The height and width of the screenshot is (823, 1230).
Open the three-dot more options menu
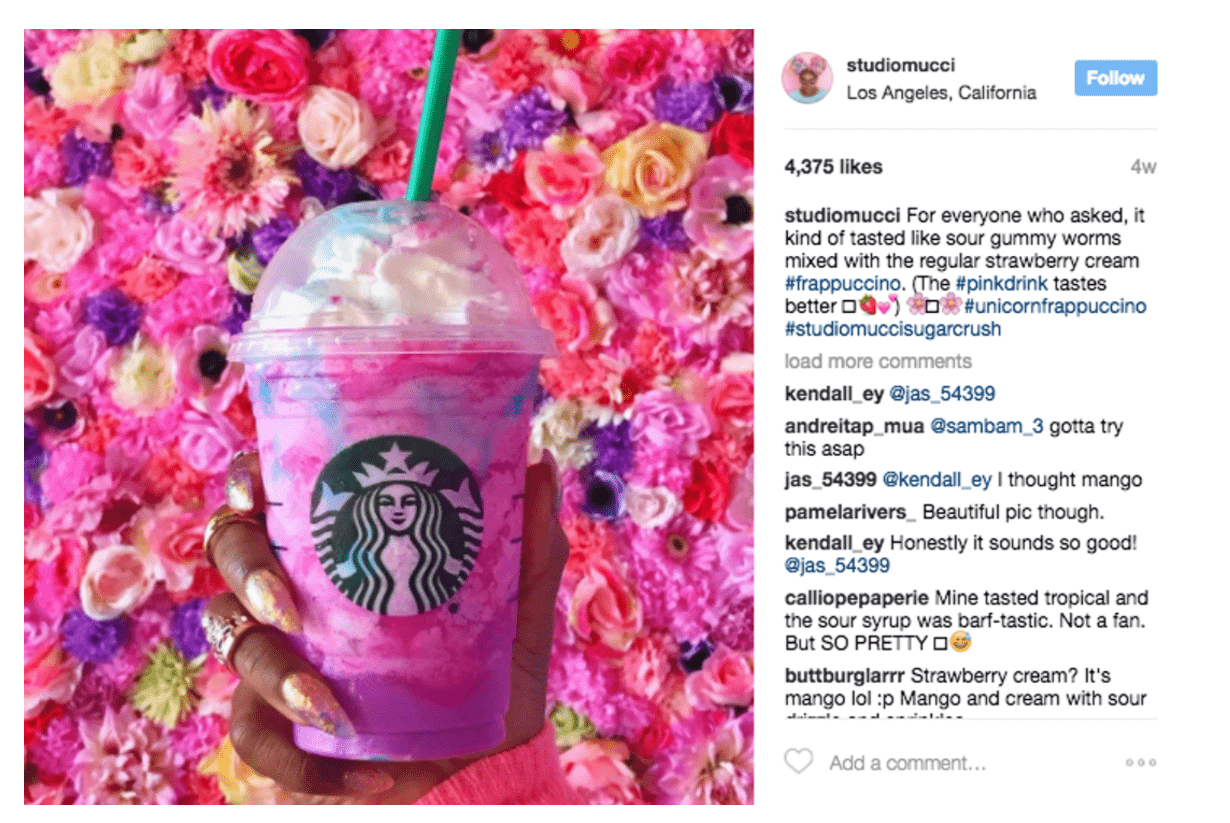(1140, 762)
